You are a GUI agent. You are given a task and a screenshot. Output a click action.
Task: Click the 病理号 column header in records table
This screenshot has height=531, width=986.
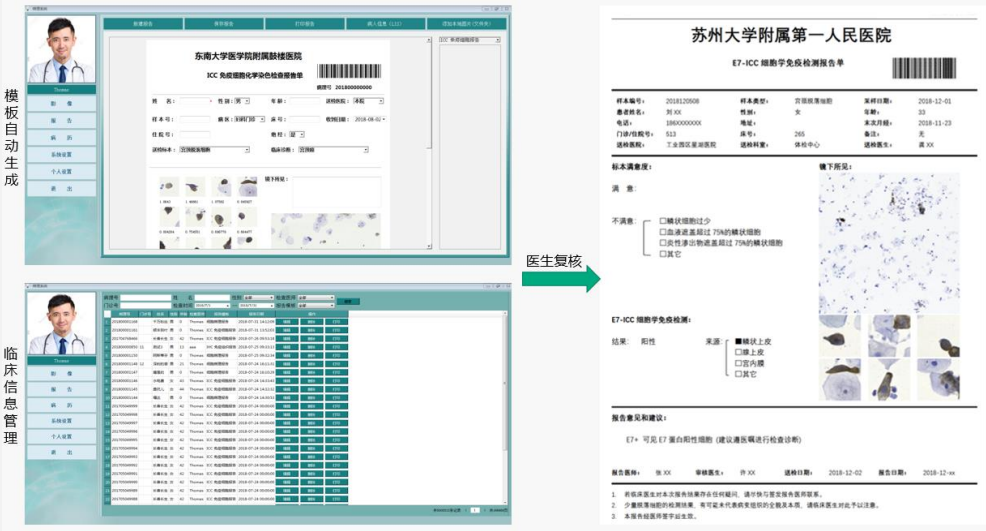tap(125, 313)
